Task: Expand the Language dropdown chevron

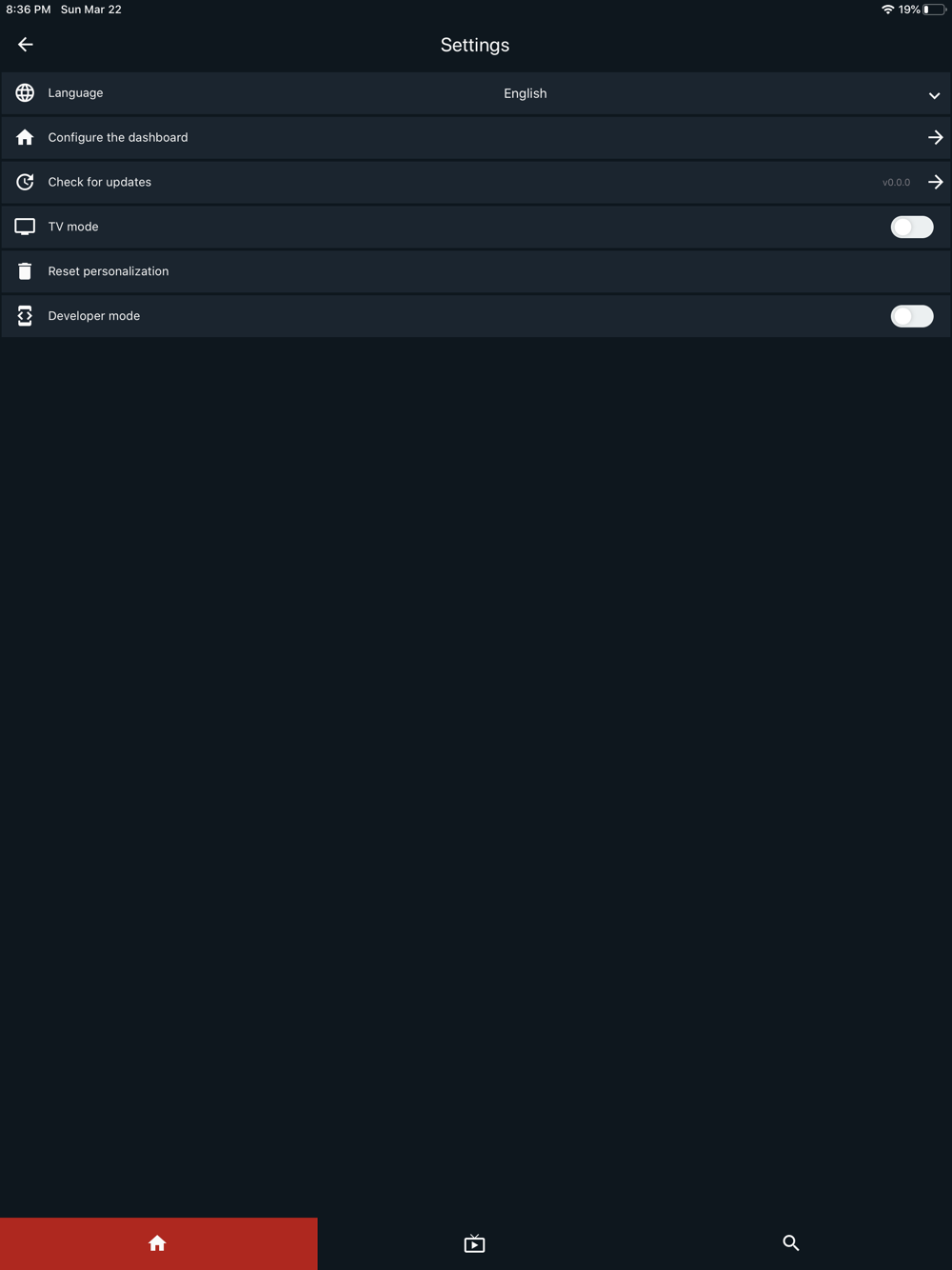Action: click(934, 95)
